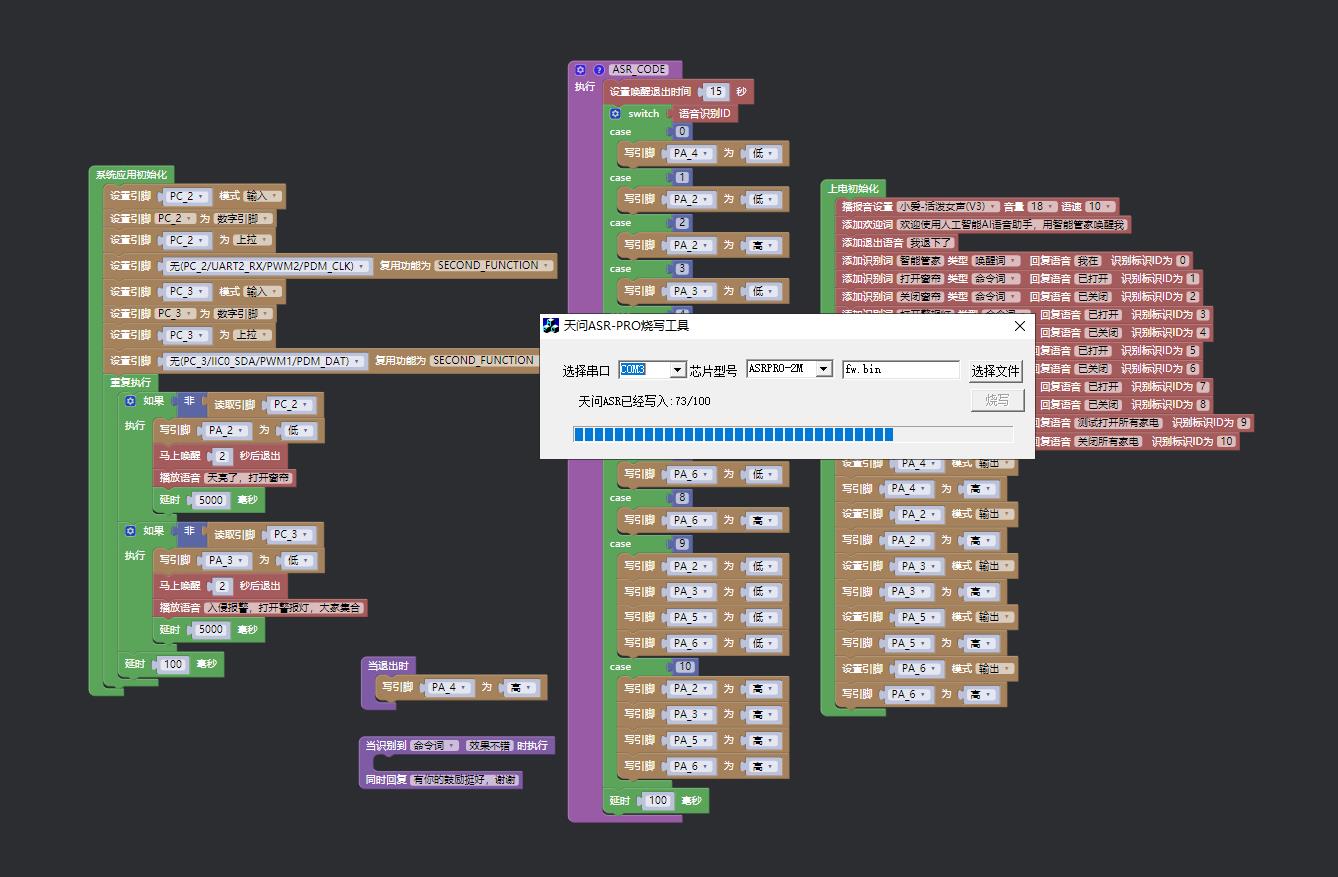Click the 天问ASR已经写入:73/100 status text

click(644, 401)
